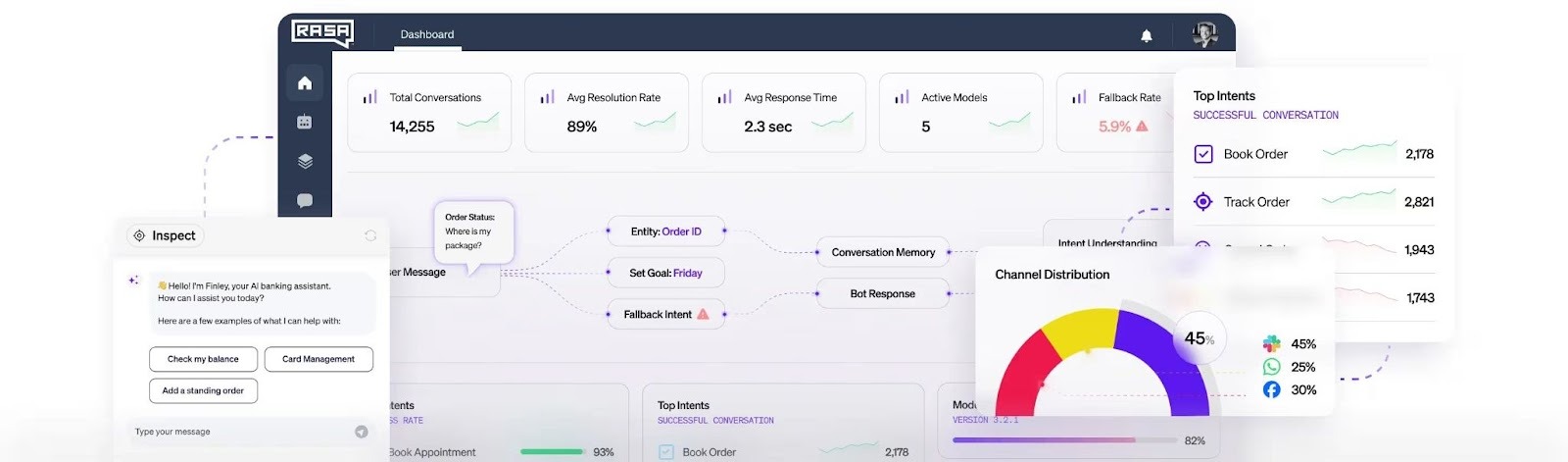Click the Avg Resolution Rate chart icon
The width and height of the screenshot is (1568, 462).
(547, 97)
